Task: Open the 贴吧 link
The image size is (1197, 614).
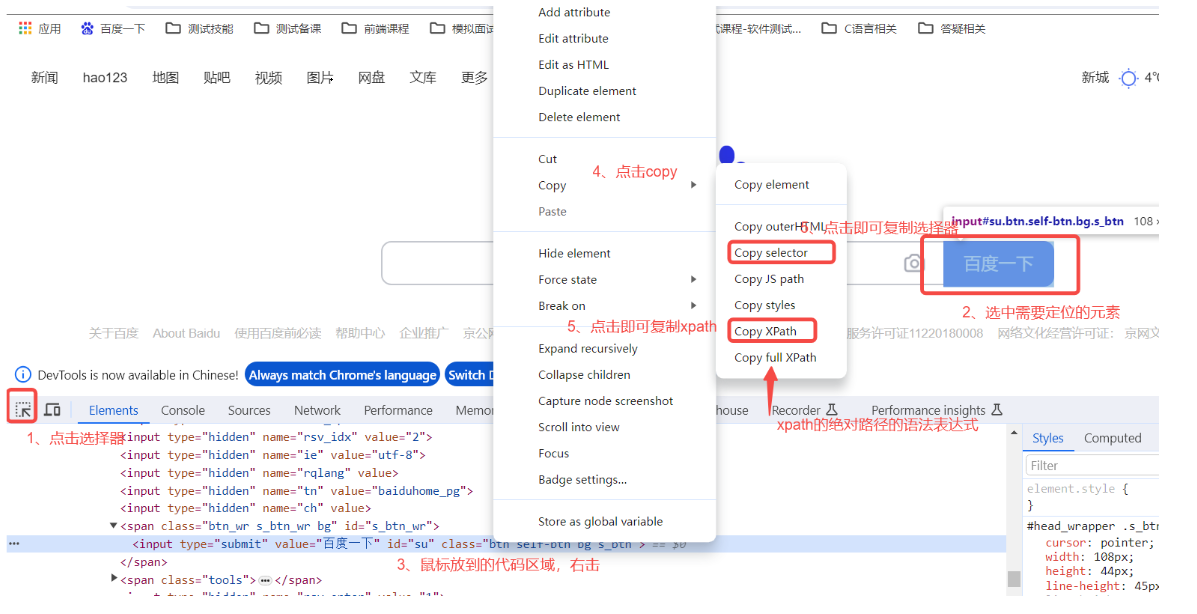Action: tap(217, 78)
